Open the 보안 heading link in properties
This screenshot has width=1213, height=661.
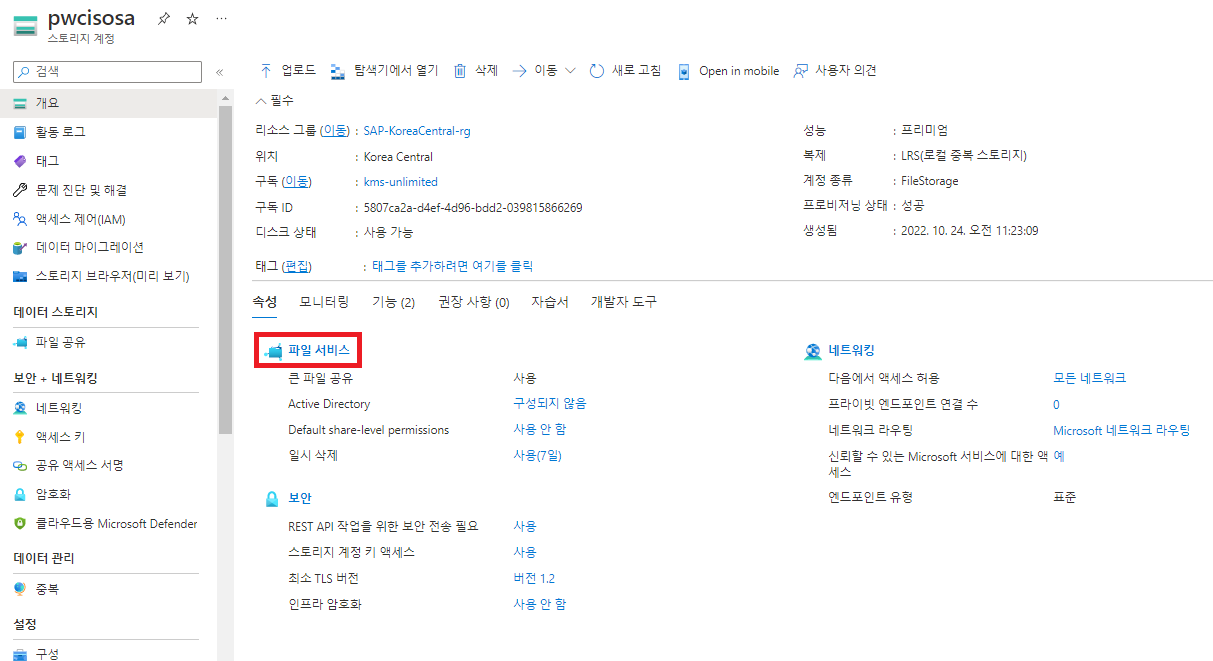300,498
